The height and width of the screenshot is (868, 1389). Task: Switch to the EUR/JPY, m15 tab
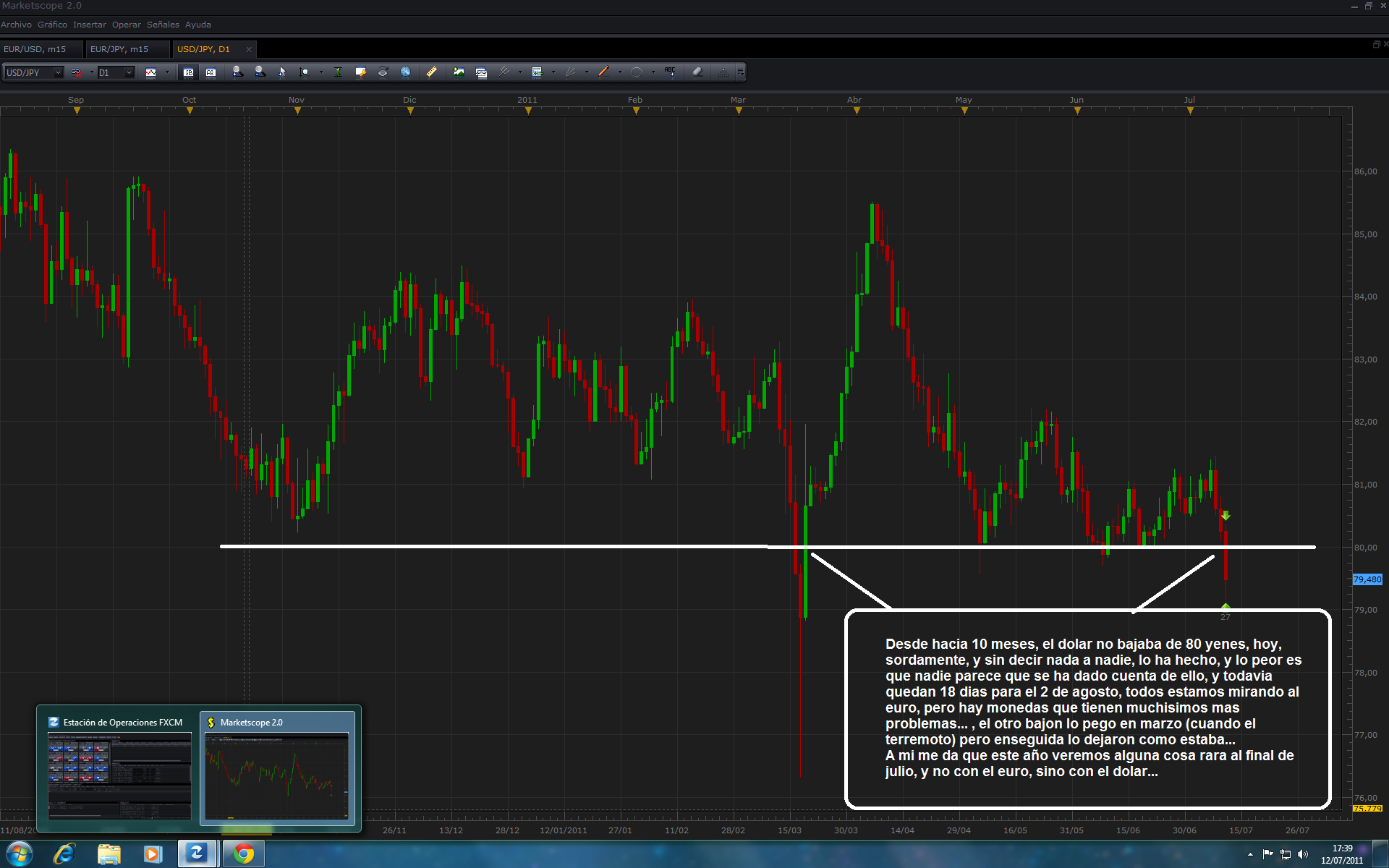119,49
